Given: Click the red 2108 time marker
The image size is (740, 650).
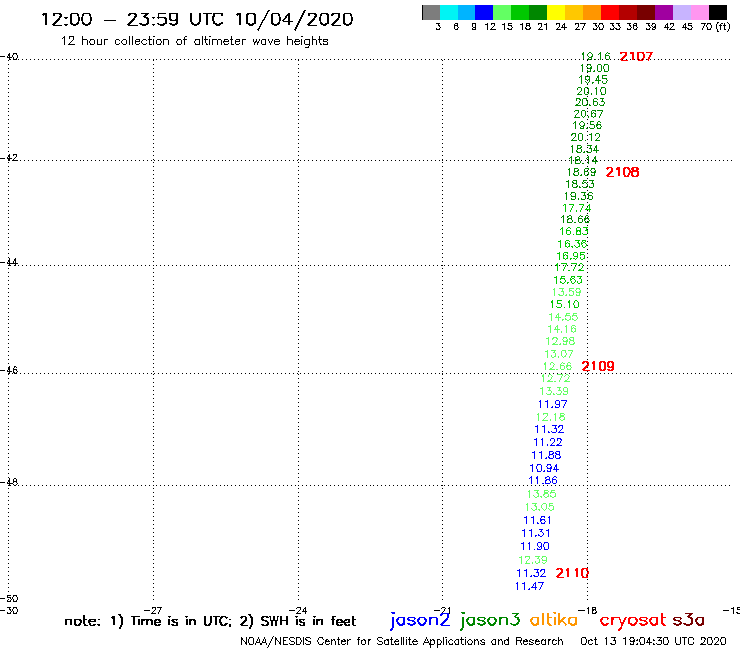Looking at the screenshot, I should point(622,172).
